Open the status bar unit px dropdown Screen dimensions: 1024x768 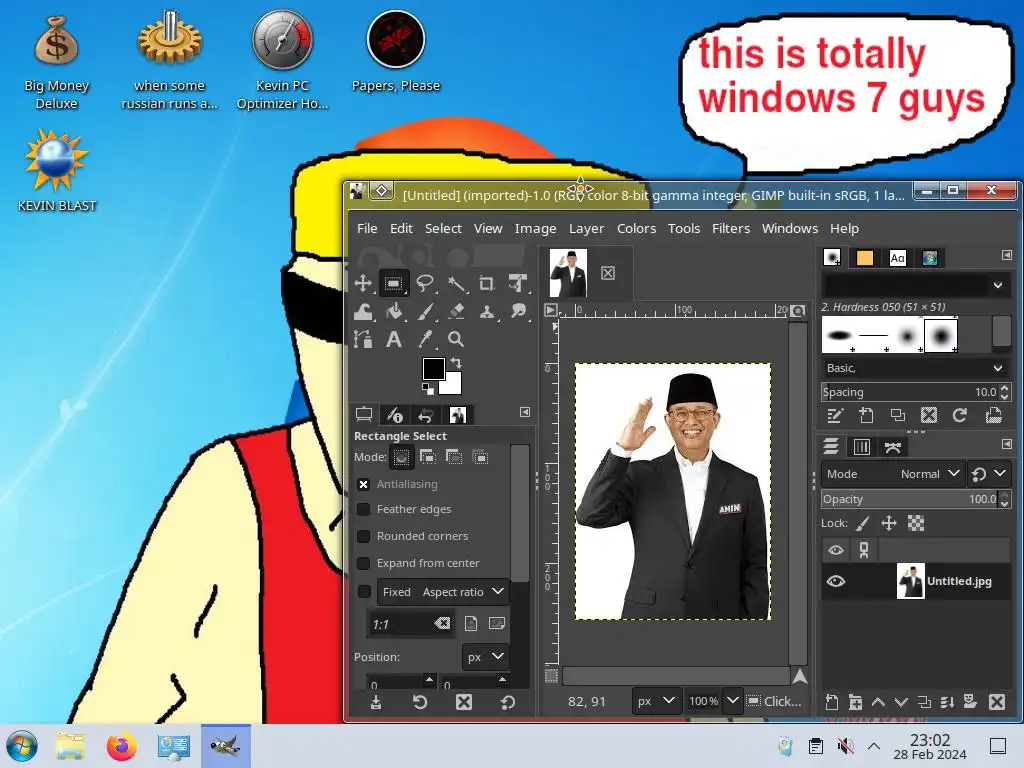(656, 701)
